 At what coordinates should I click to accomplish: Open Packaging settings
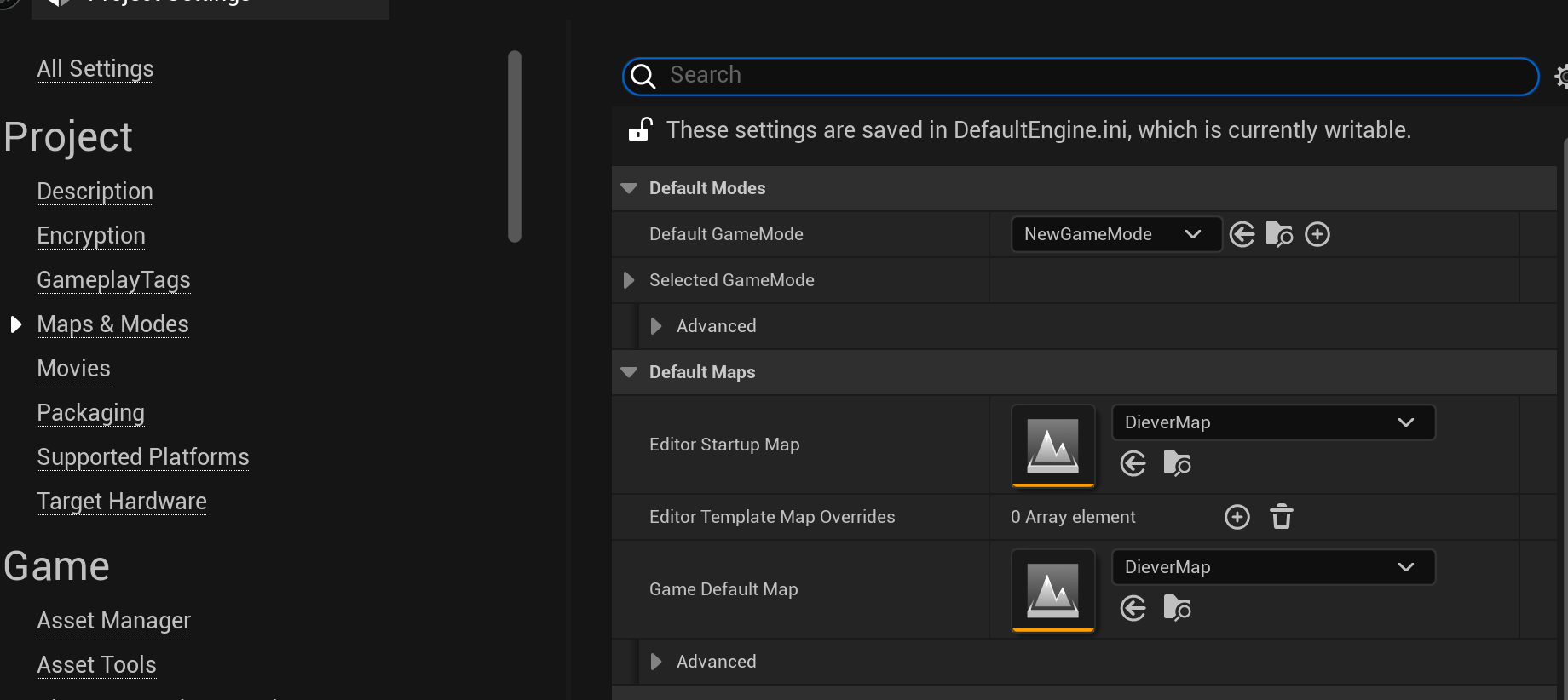click(90, 413)
